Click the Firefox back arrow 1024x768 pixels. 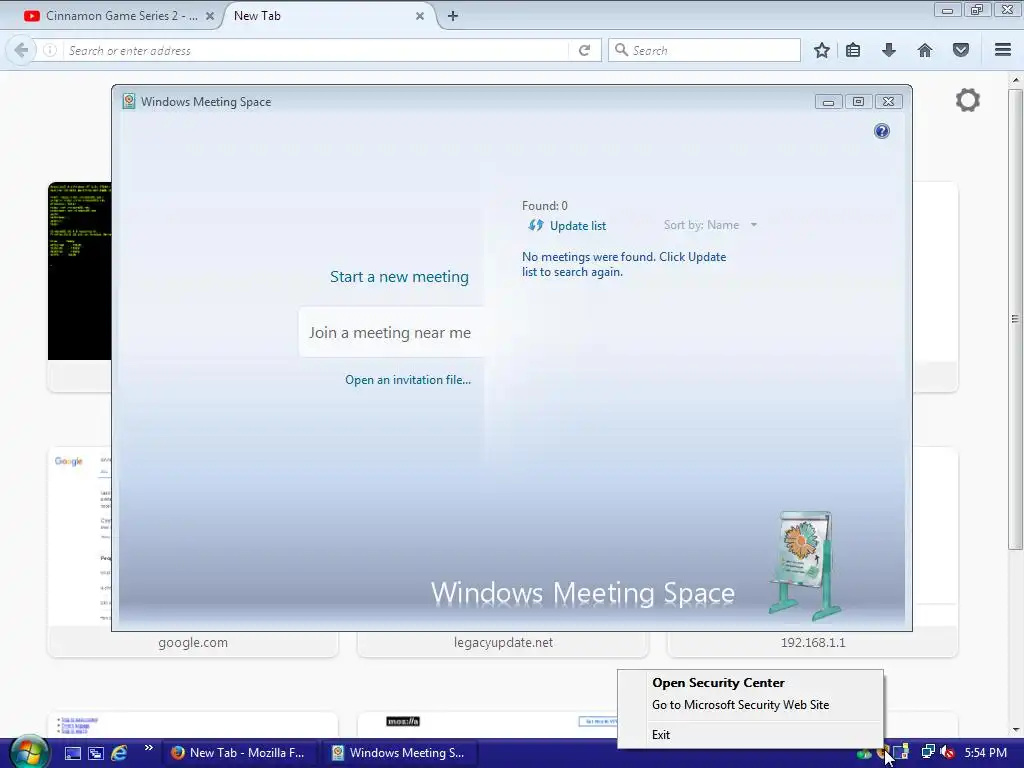click(21, 50)
